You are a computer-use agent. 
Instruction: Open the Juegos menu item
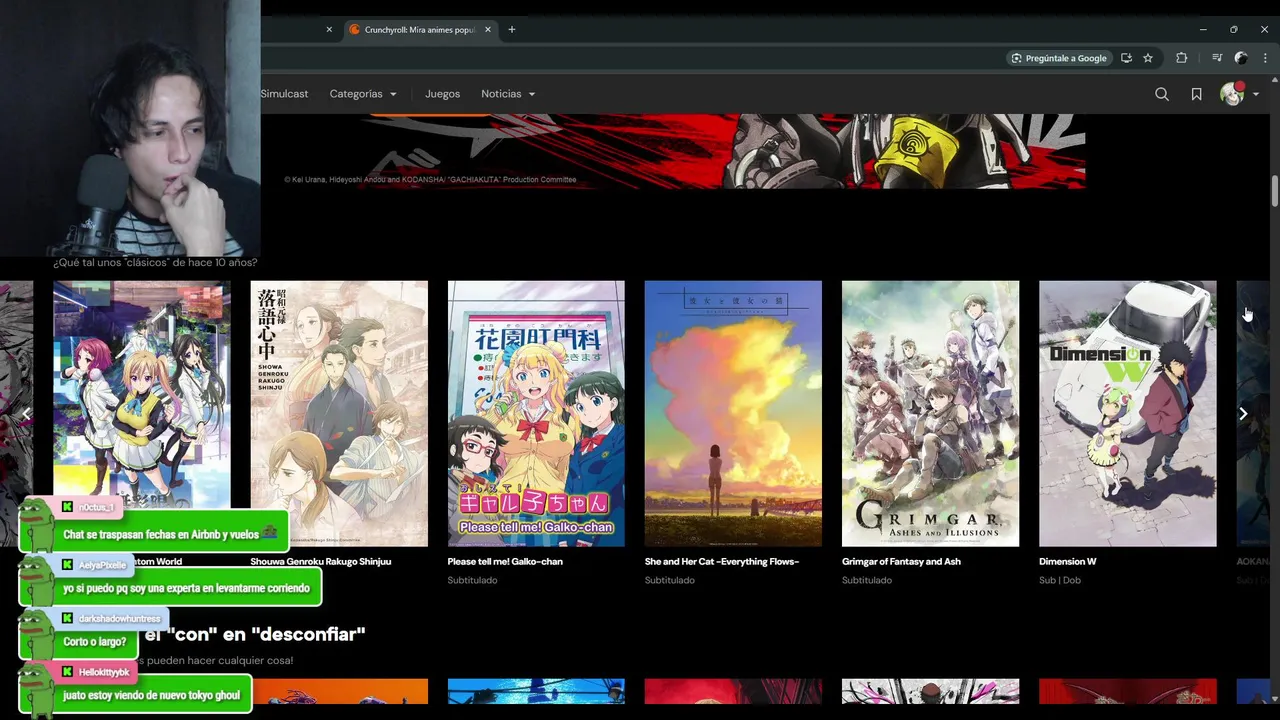point(442,94)
